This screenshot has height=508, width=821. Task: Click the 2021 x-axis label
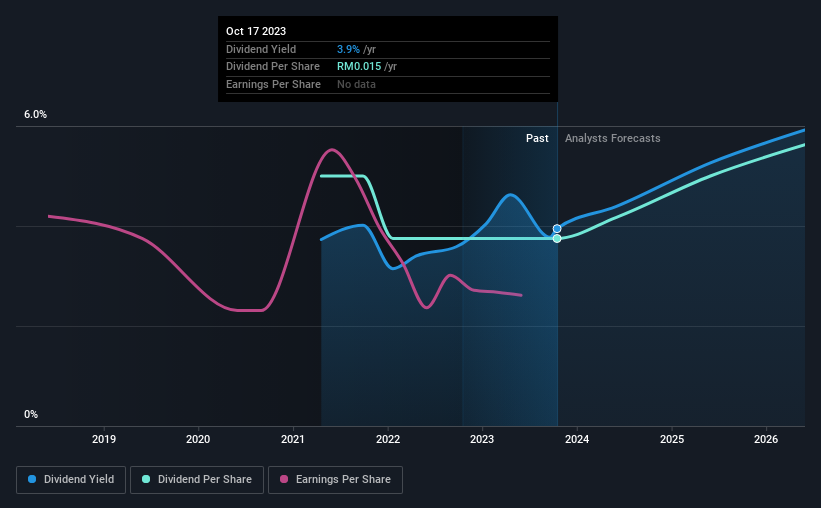click(293, 439)
